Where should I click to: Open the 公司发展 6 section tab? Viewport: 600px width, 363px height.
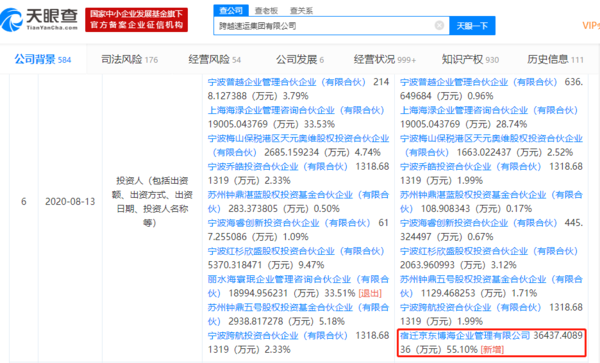[300, 59]
